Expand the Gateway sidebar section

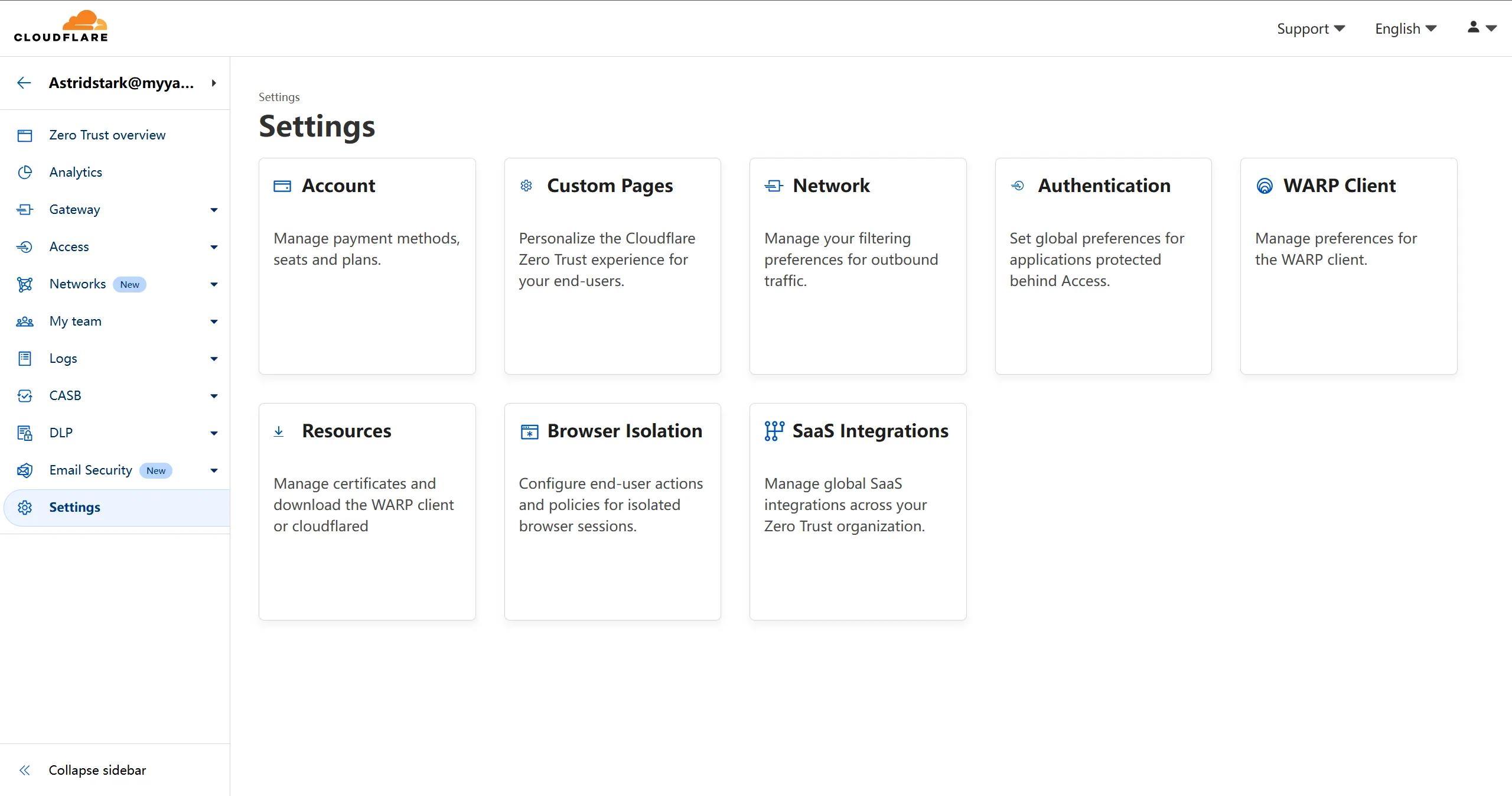(214, 210)
